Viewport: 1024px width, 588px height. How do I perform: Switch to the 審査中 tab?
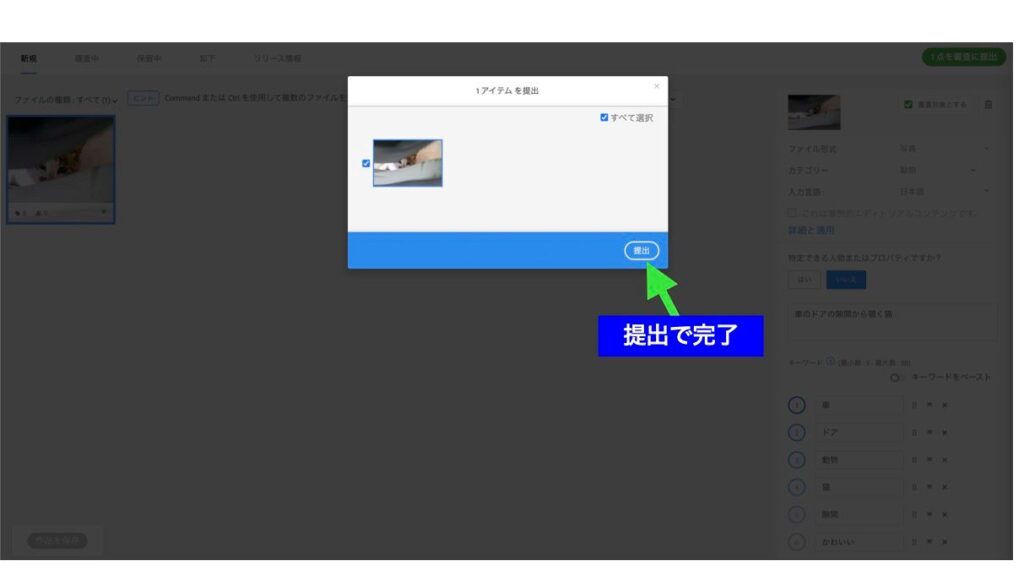[x=86, y=59]
